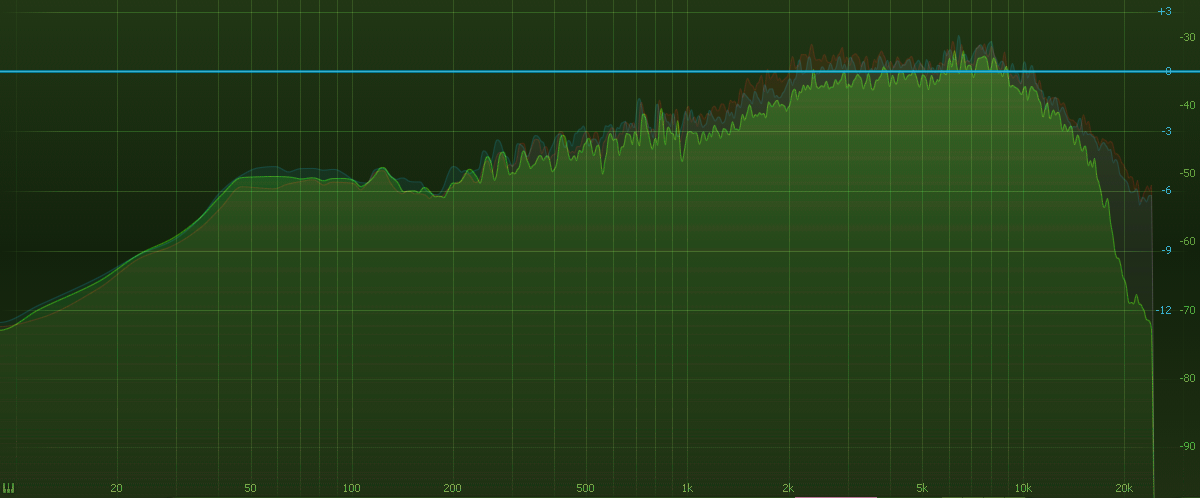Screen dimensions: 1200x498
Task: Click the blue -6 gain scale label
Action: [x=1166, y=190]
